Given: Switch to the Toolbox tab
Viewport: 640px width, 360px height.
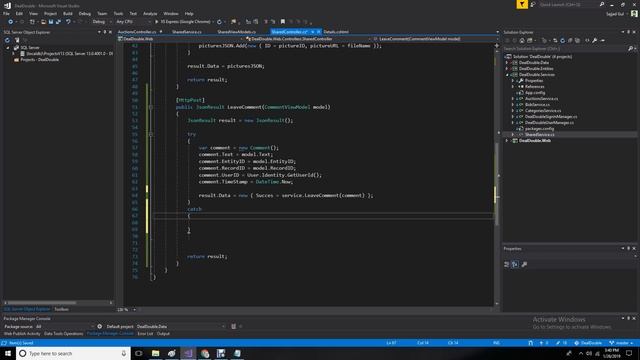Looking at the screenshot, I should point(62,309).
